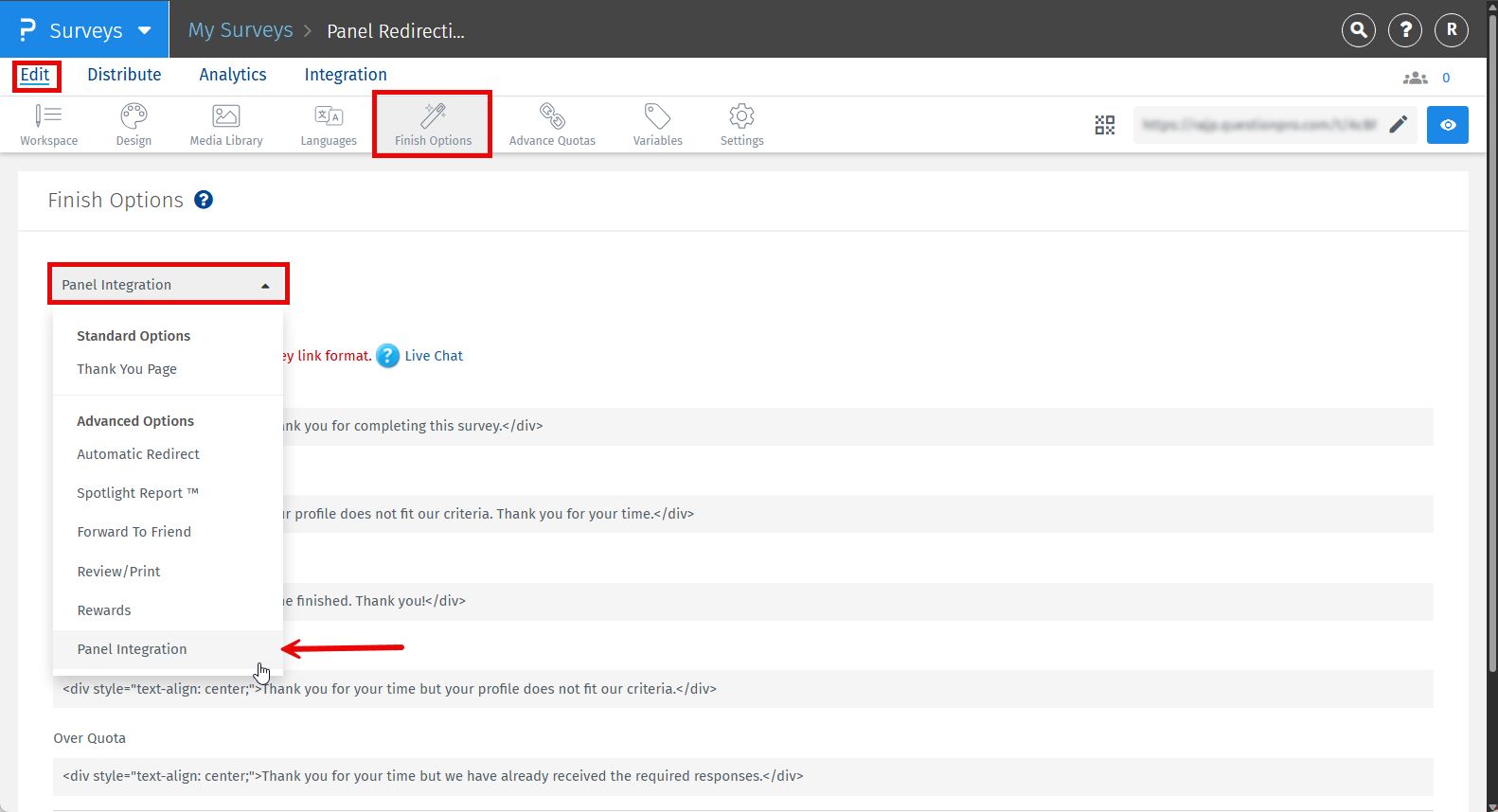1498x812 pixels.
Task: Click the Finish Options help icon
Action: pos(204,200)
